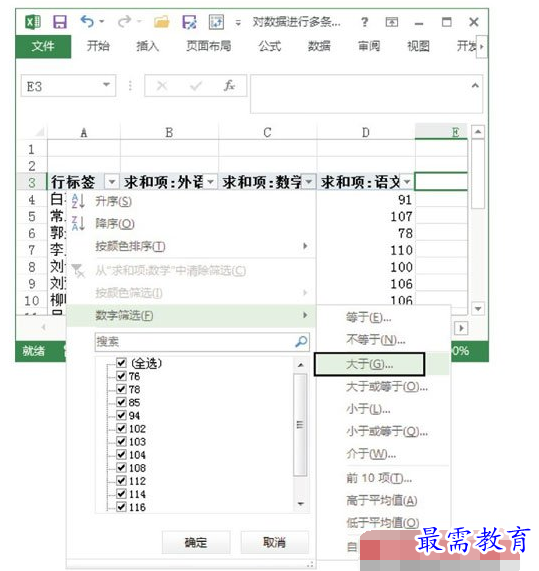The width and height of the screenshot is (539, 571).
Task: Click the search magnifier icon
Action: 301,342
